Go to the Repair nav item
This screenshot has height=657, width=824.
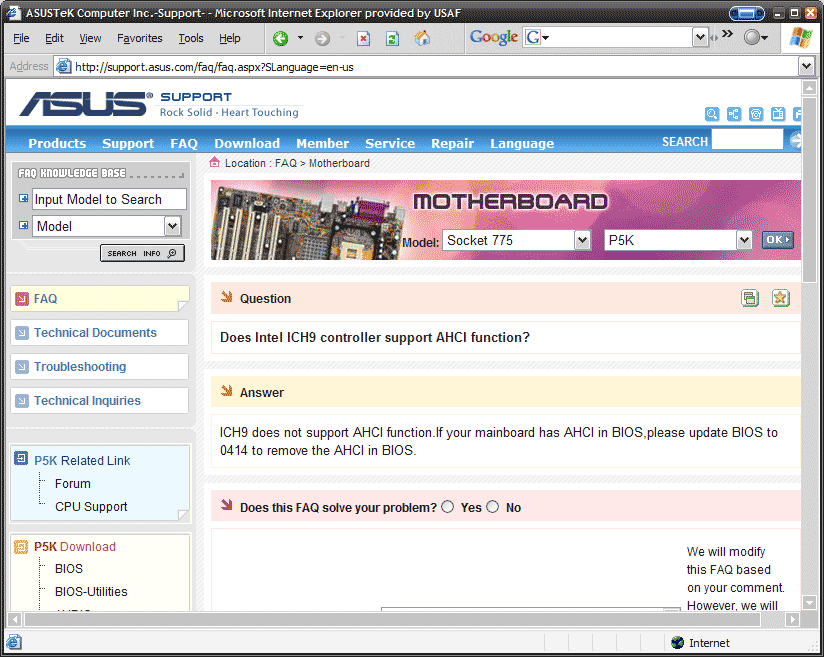tap(452, 143)
